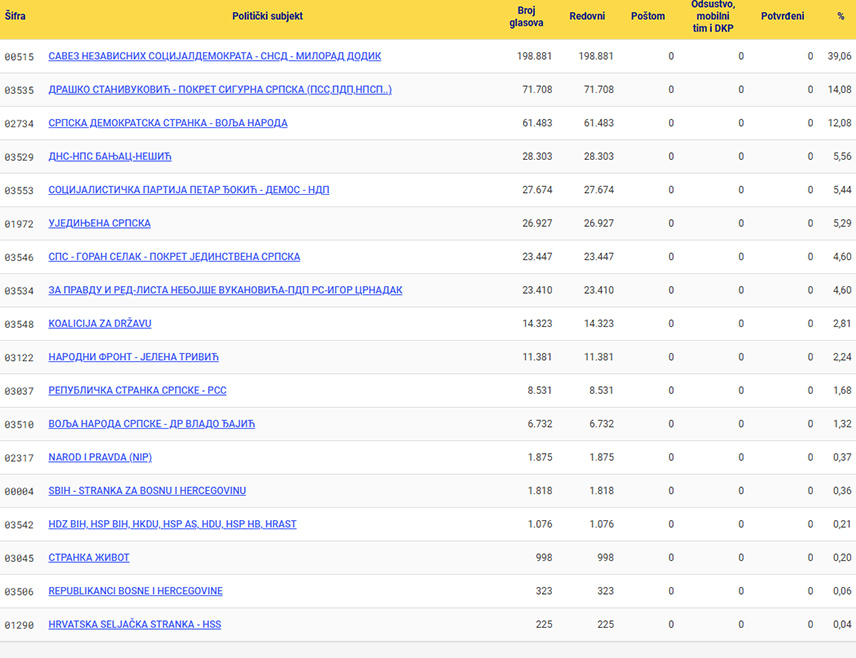The height and width of the screenshot is (658, 856).
Task: Open the HDZ BiH, HSP BiH coalition link
Action: click(173, 524)
